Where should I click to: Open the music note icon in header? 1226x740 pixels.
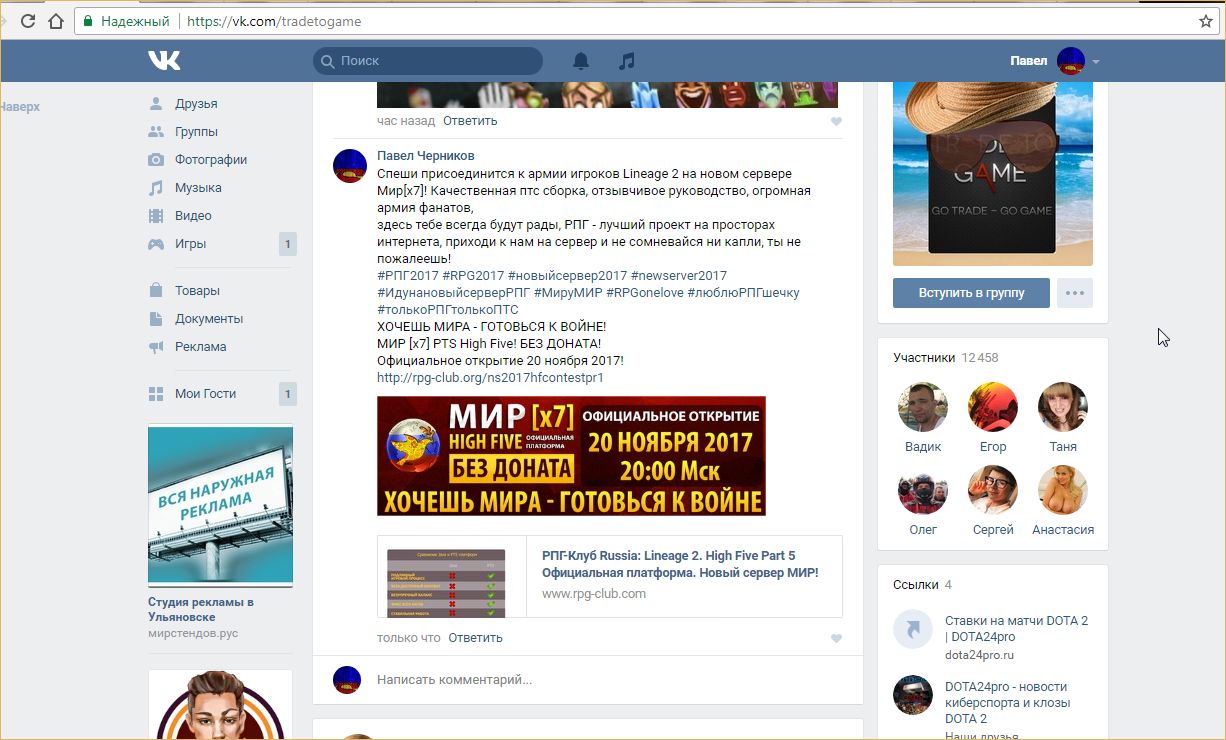coord(627,61)
